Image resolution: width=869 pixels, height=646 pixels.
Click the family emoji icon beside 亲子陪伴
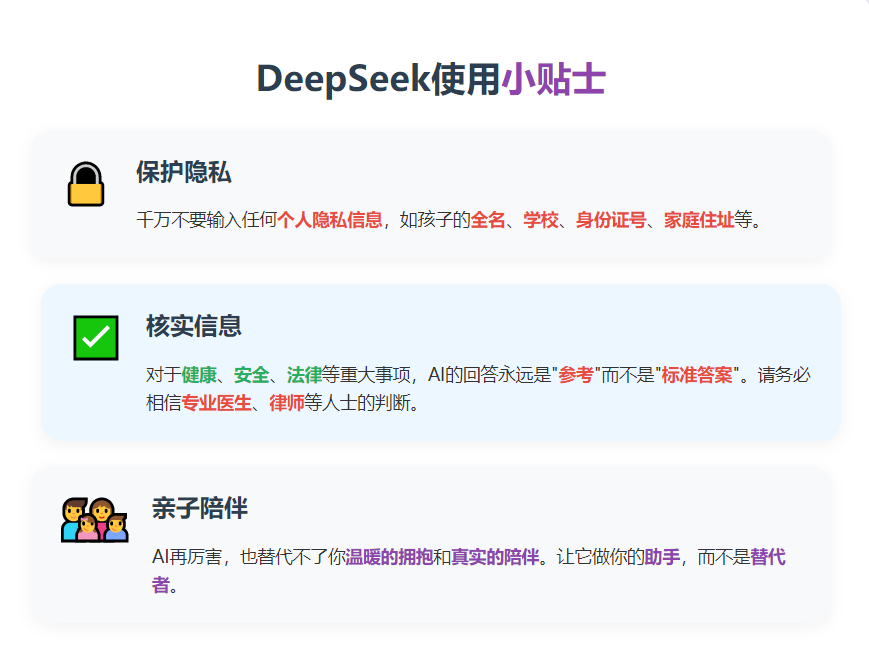[95, 520]
